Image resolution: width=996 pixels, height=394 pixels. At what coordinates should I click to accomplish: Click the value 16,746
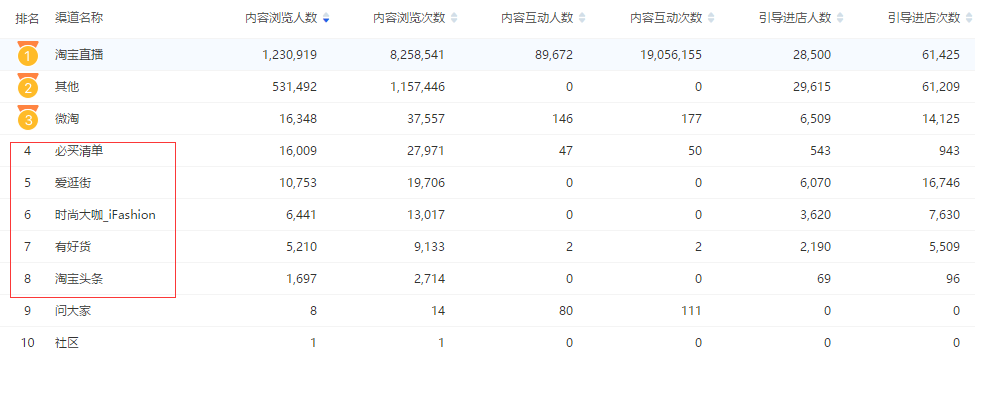[941, 183]
